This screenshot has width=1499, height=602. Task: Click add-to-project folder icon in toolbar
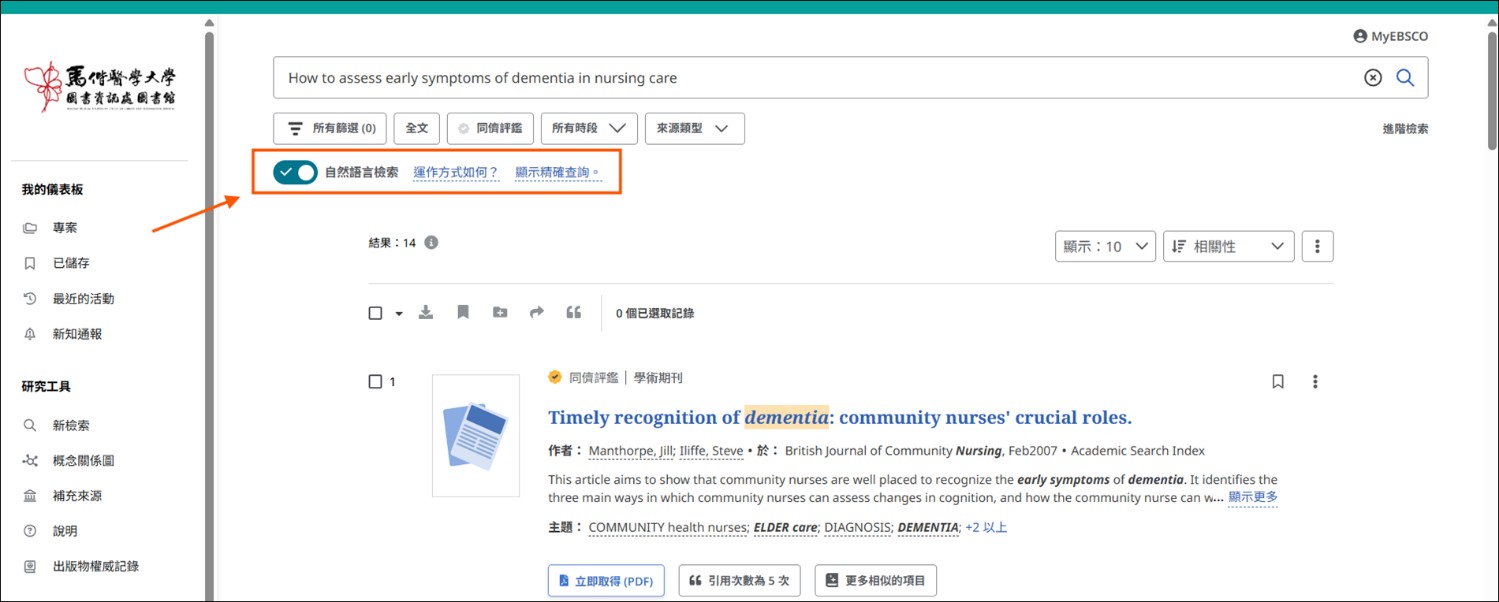tap(500, 313)
